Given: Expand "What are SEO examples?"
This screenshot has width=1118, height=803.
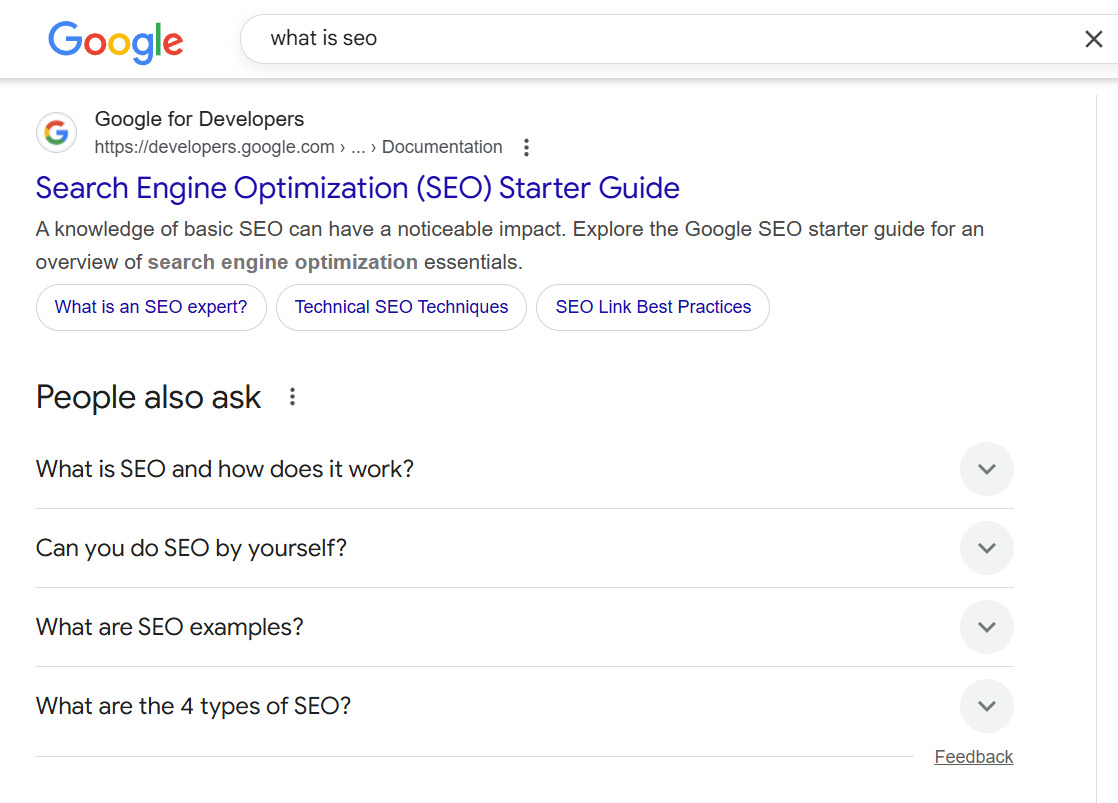Looking at the screenshot, I should [986, 627].
